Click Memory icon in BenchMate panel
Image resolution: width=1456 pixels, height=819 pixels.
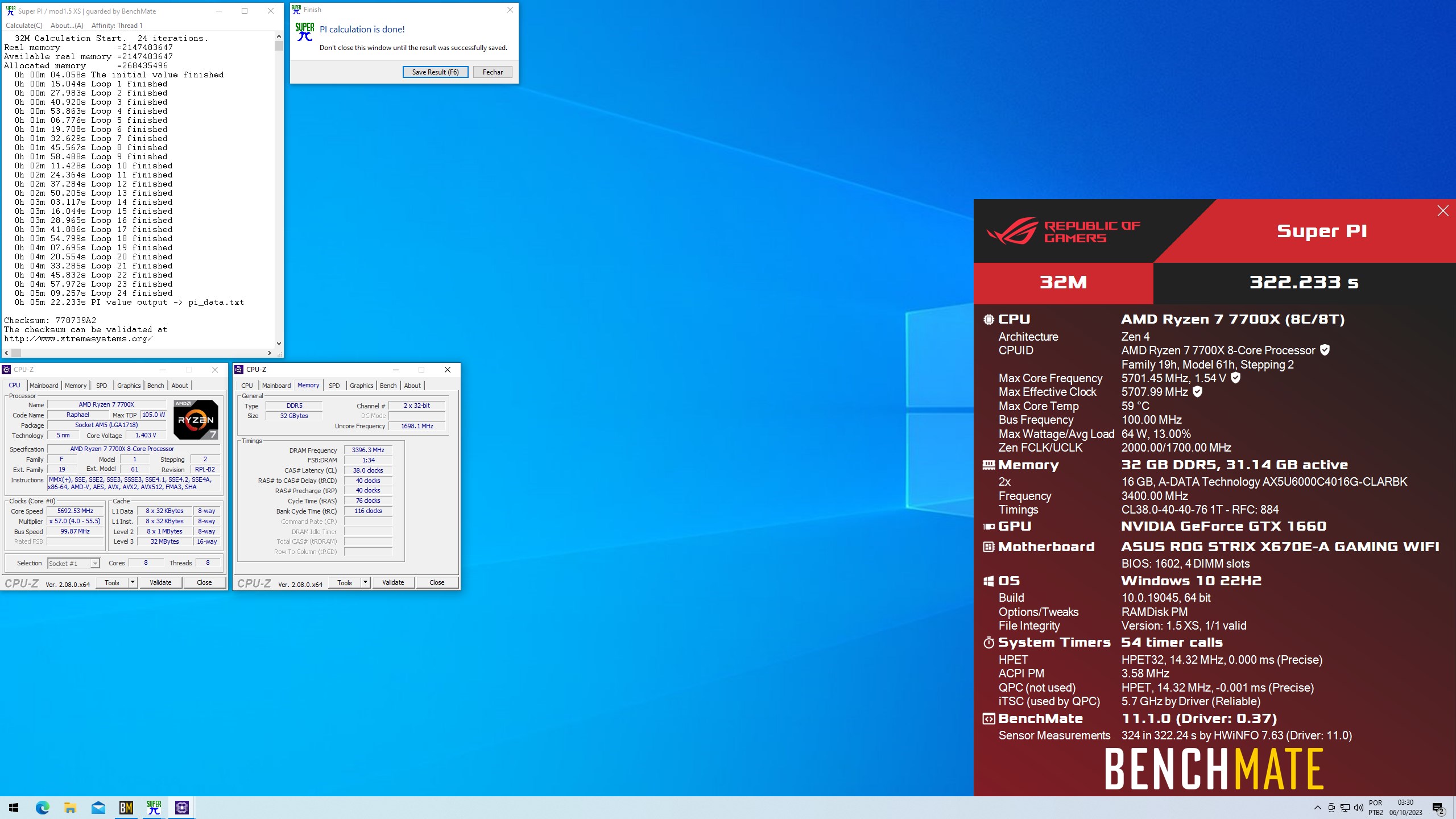988,465
